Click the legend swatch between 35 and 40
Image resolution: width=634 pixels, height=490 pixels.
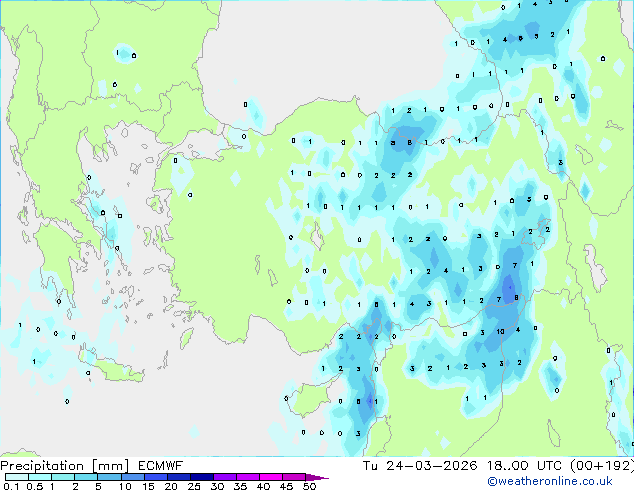tap(247, 477)
